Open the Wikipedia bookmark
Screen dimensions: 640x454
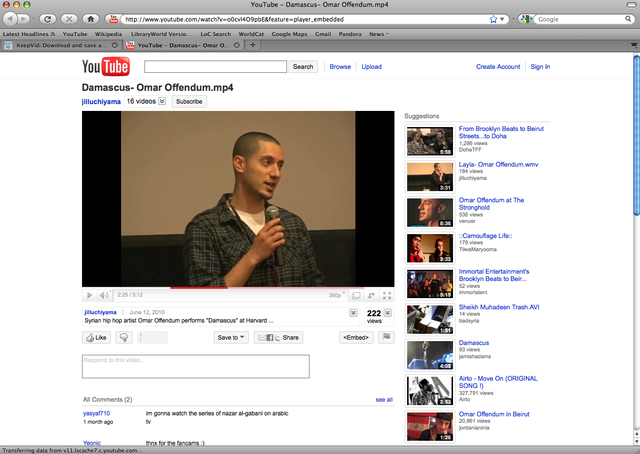click(x=108, y=34)
